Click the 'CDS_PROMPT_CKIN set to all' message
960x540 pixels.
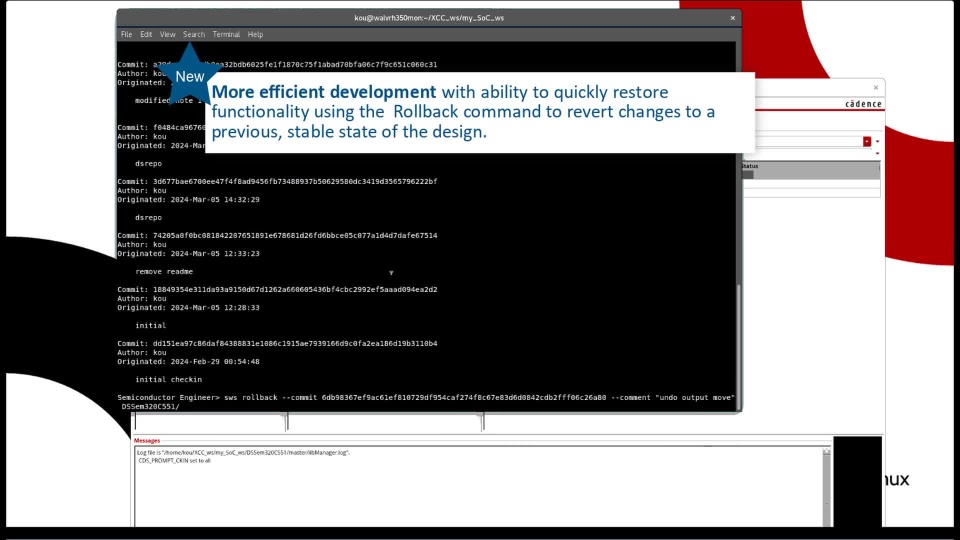point(174,460)
